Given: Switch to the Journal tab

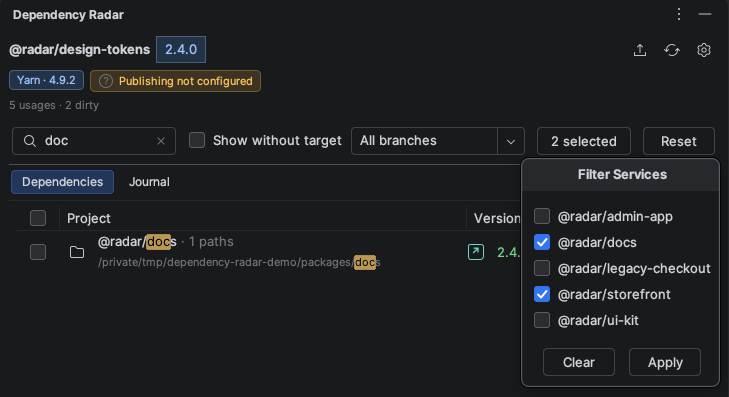Looking at the screenshot, I should (x=149, y=182).
